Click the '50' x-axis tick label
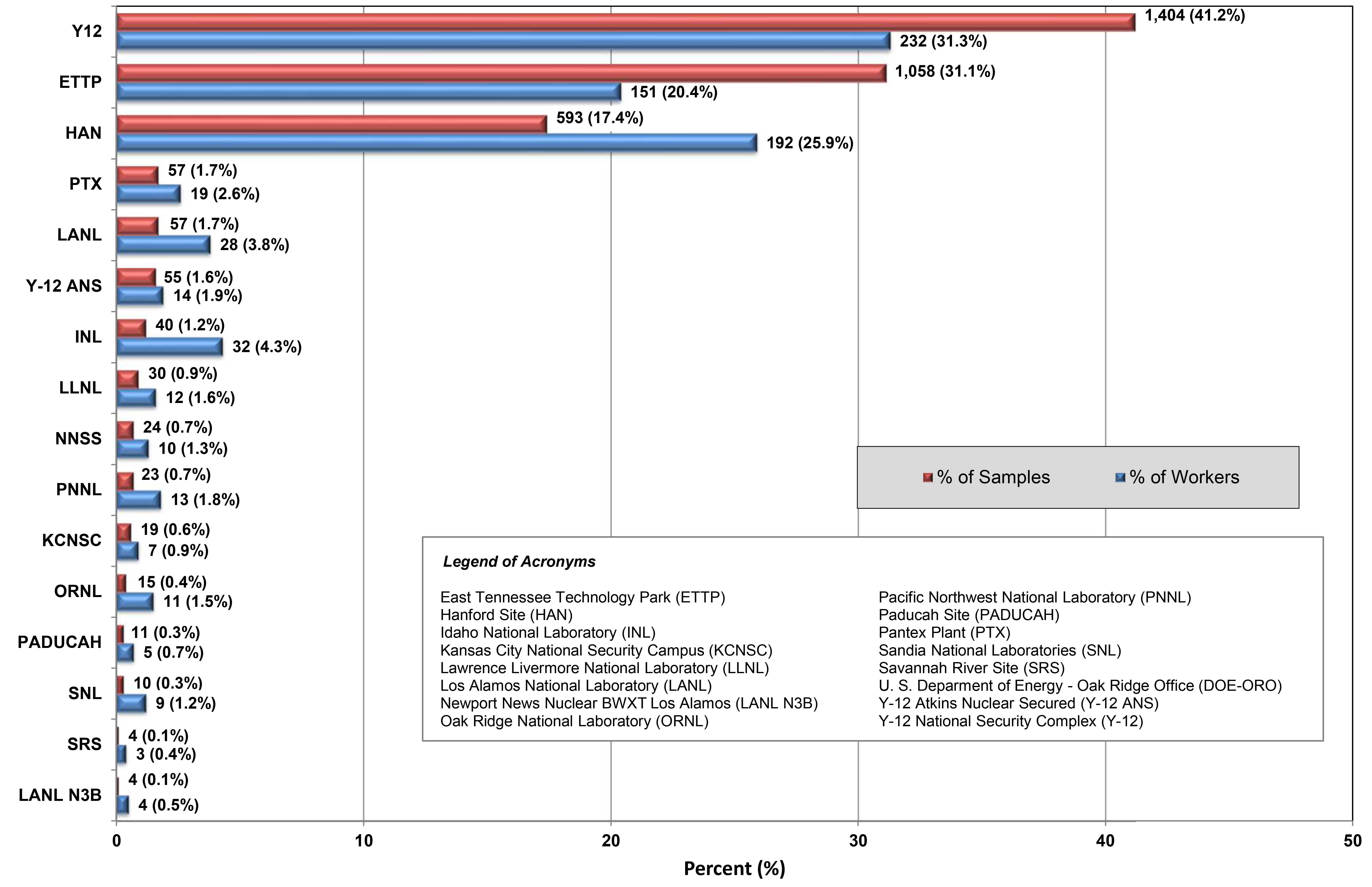 [x=1352, y=841]
